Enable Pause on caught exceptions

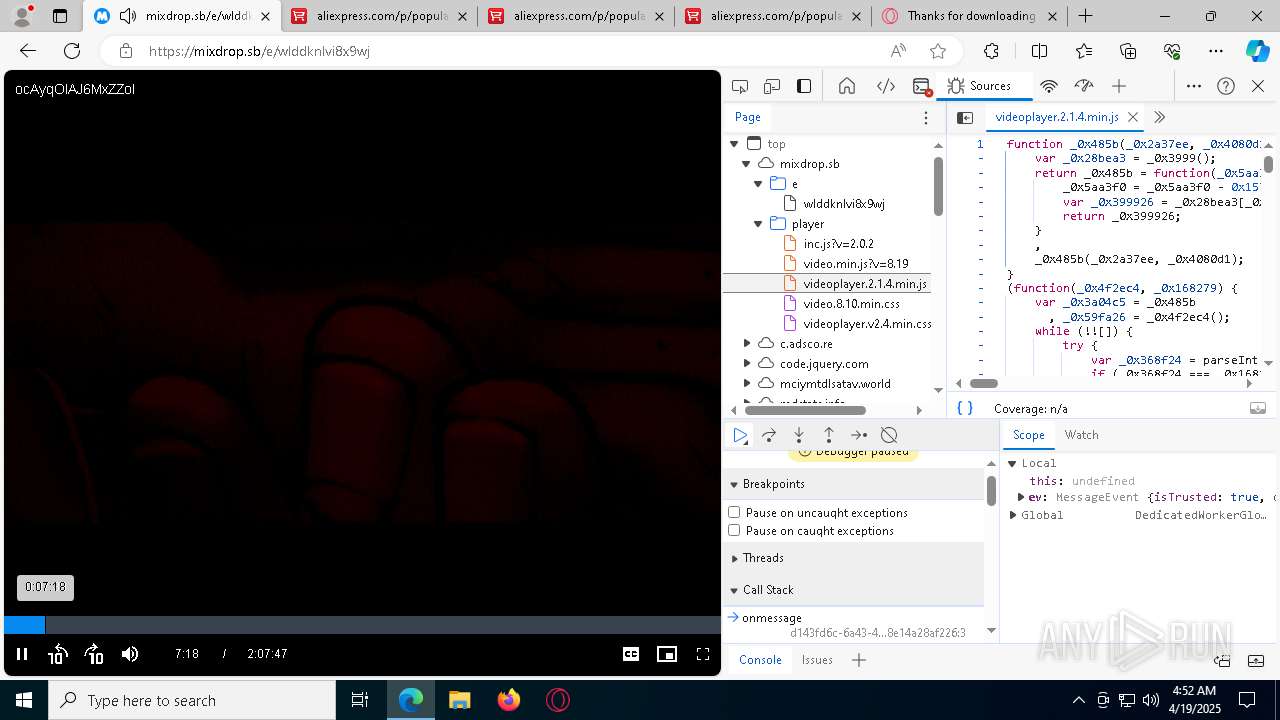[x=734, y=531]
